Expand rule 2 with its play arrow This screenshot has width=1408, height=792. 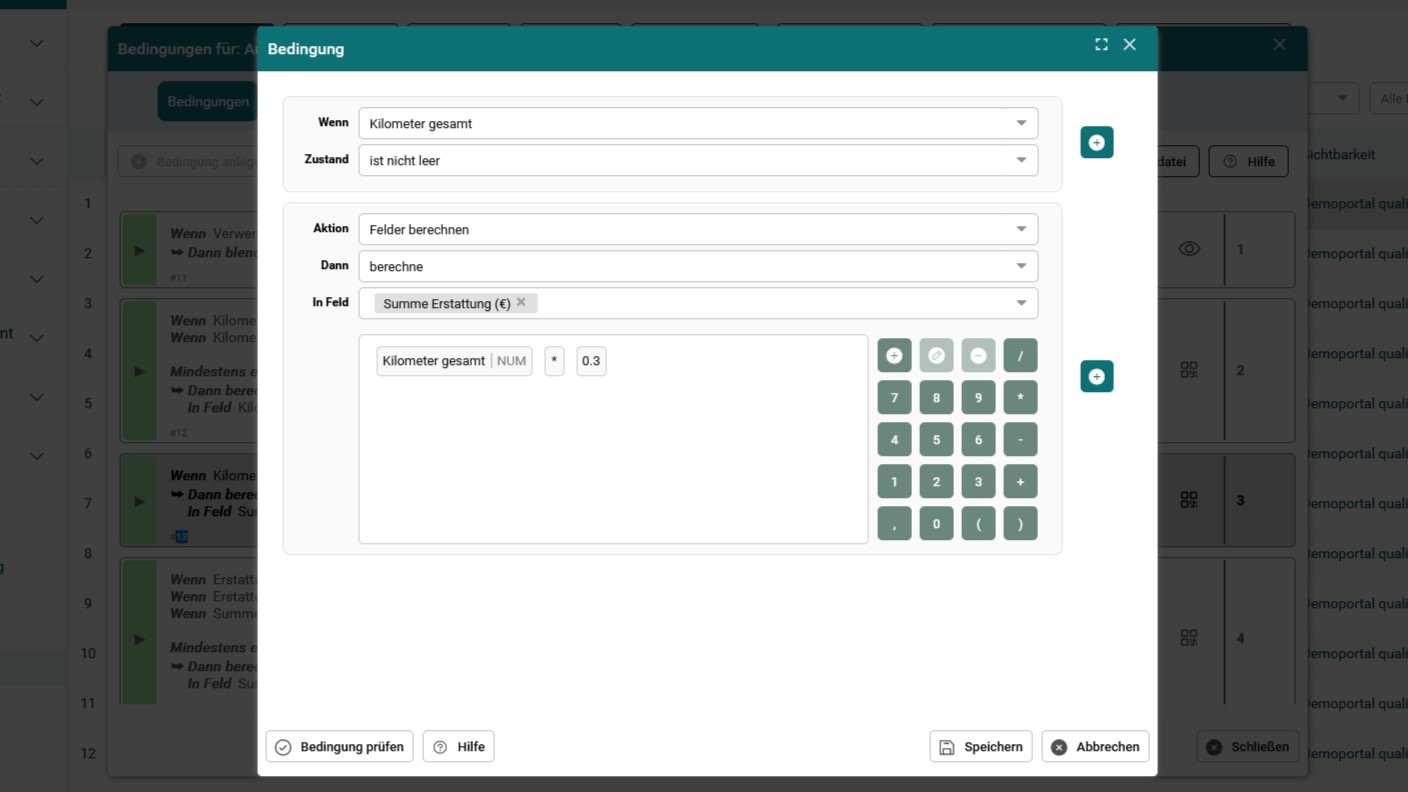click(x=140, y=371)
